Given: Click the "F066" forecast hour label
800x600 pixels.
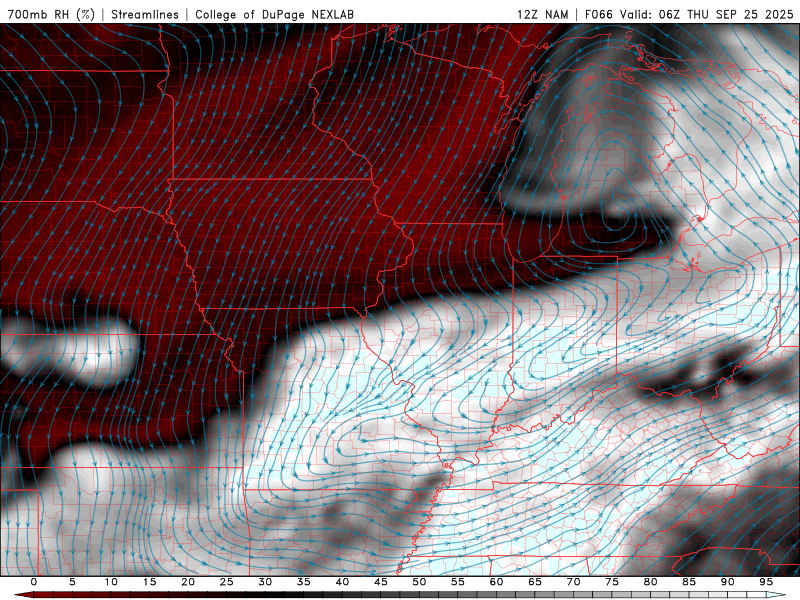Looking at the screenshot, I should pos(598,14).
